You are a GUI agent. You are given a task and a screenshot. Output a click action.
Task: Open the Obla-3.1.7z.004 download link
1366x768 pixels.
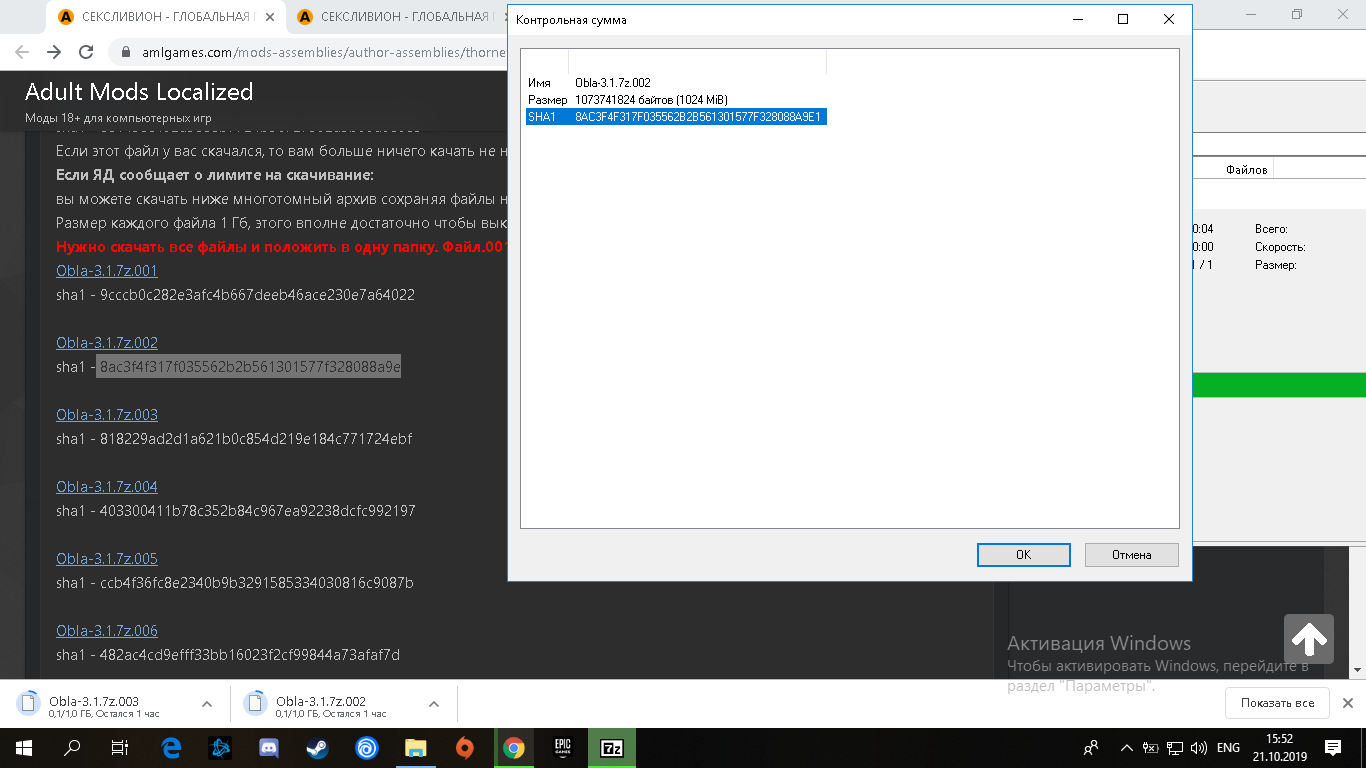pyautogui.click(x=107, y=487)
